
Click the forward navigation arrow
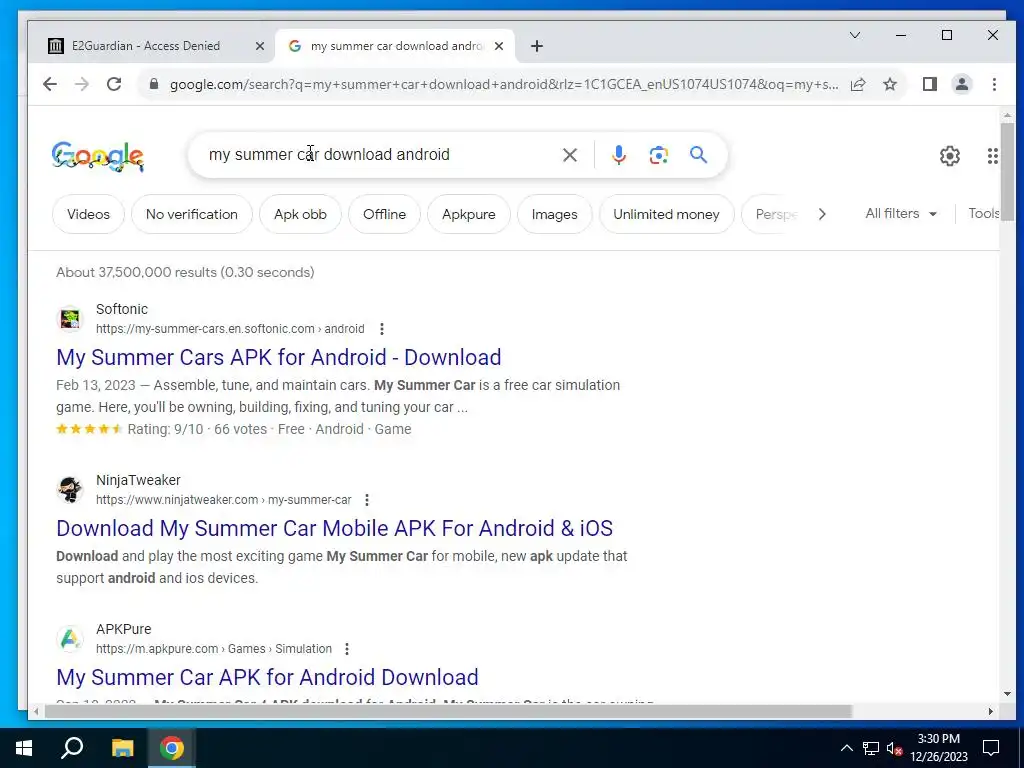[82, 84]
